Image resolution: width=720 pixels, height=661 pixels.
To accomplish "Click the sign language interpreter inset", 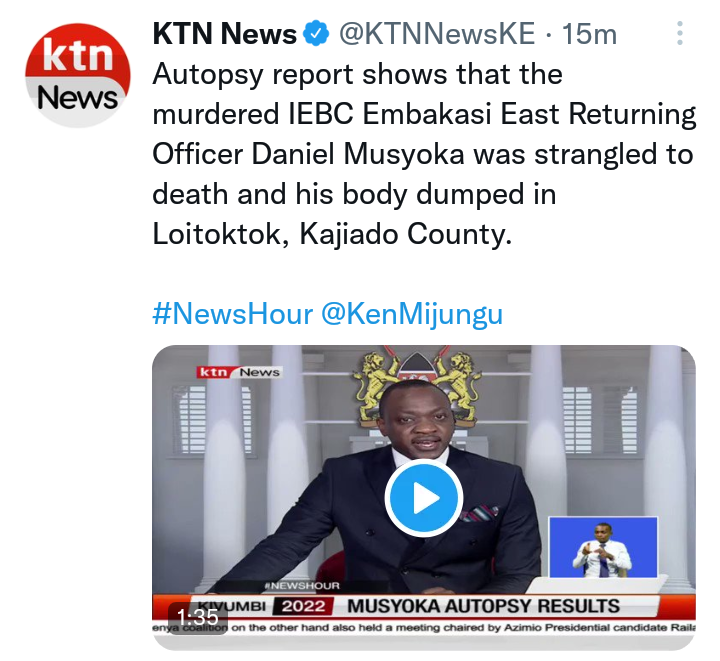I will pyautogui.click(x=603, y=547).
